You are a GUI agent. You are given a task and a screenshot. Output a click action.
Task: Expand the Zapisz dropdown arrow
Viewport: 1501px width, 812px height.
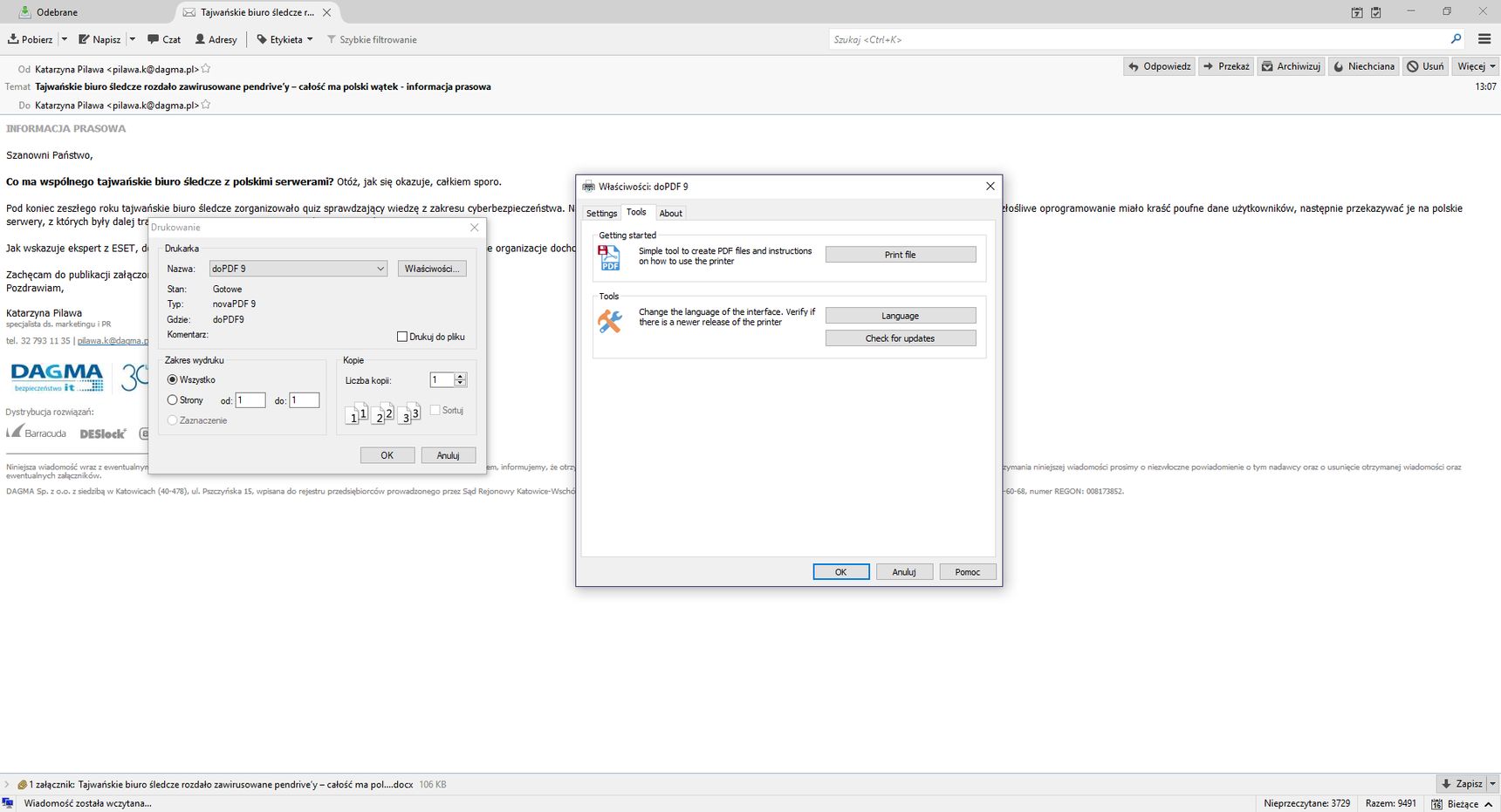pyautogui.click(x=1492, y=784)
